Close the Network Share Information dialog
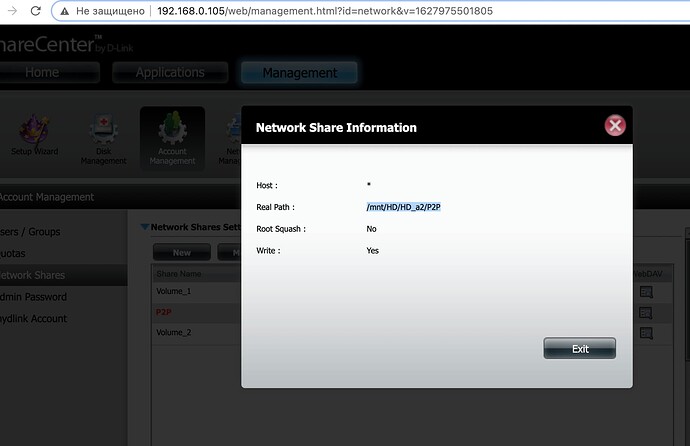The image size is (690, 446). [x=615, y=126]
